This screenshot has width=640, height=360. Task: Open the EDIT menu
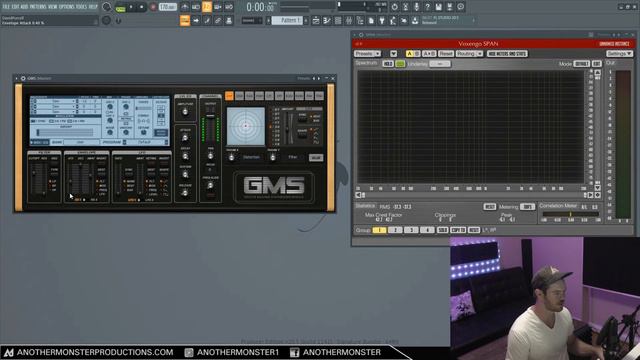tap(15, 7)
